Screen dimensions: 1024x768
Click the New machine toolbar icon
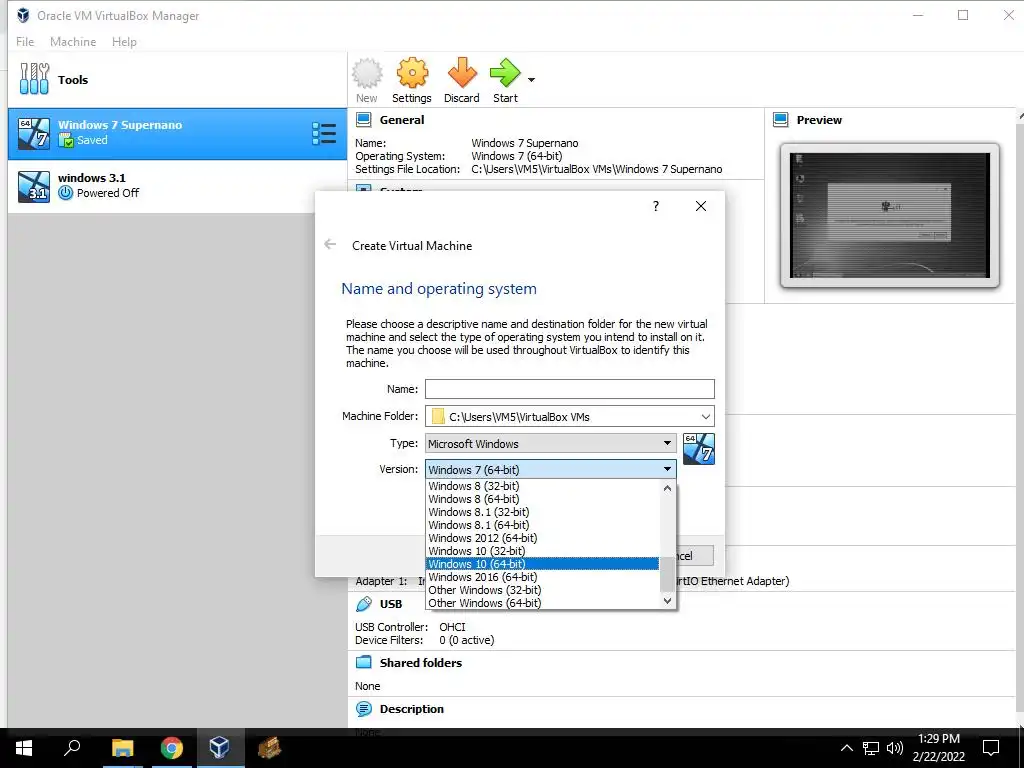click(x=367, y=80)
